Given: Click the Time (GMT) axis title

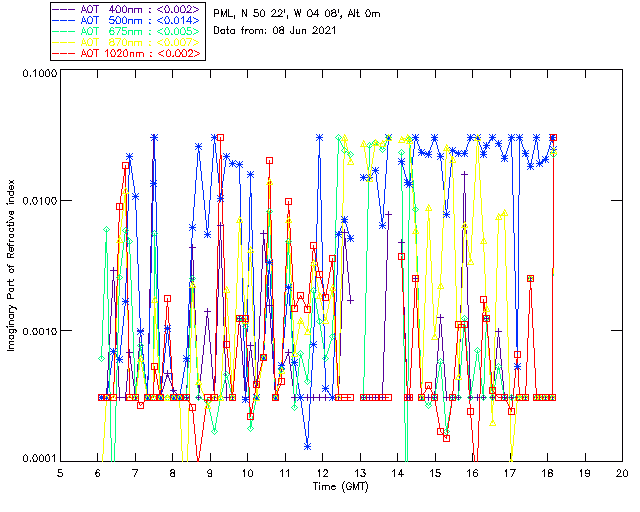Looking at the screenshot, I should click(x=340, y=486).
